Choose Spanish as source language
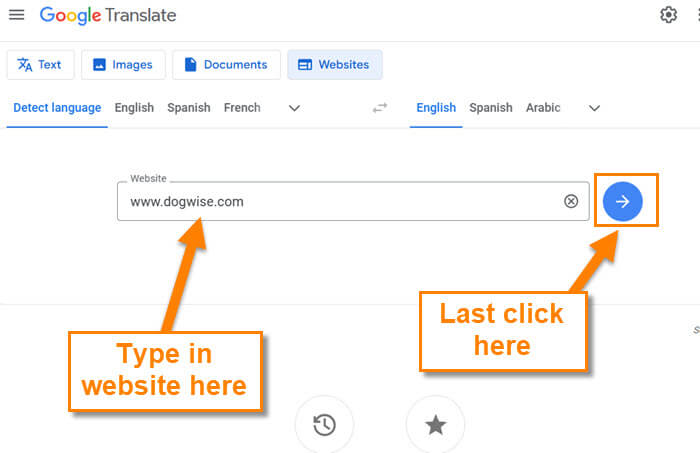The image size is (700, 453). 189,108
